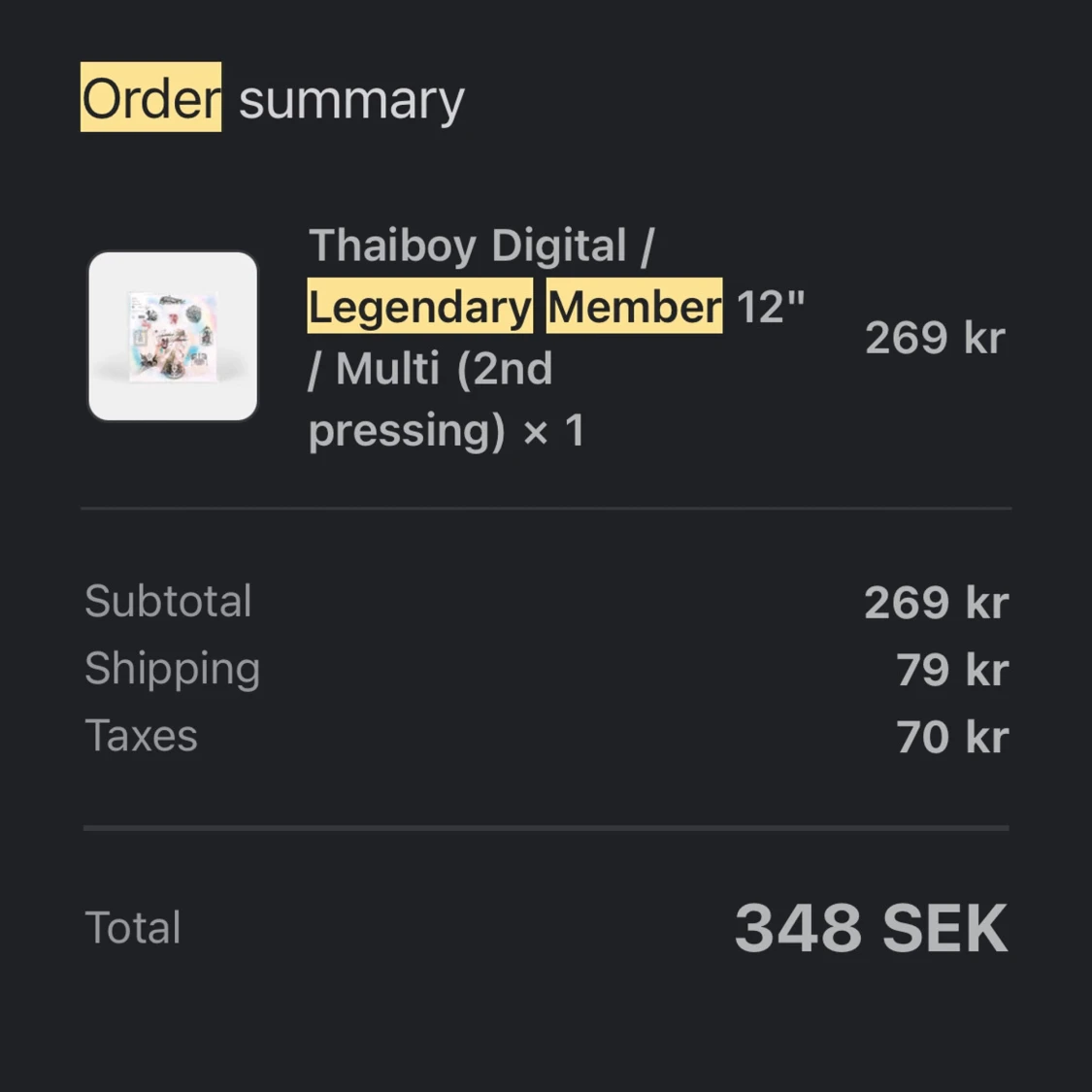Open the Thaiboy Digital product title
This screenshot has width=1092, height=1092.
556,337
